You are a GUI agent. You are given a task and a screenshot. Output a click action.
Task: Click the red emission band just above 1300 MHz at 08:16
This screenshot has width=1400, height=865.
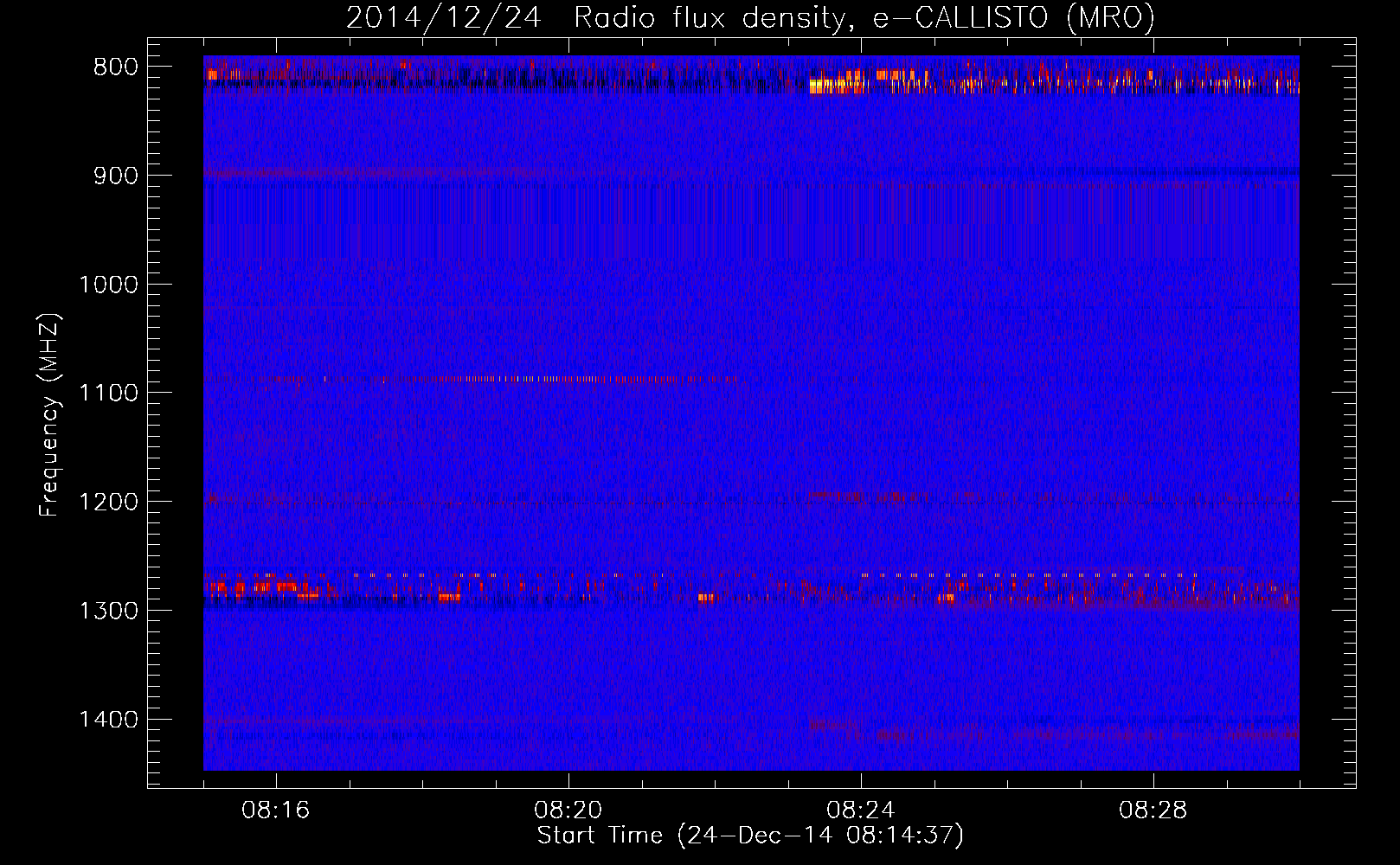tap(264, 588)
